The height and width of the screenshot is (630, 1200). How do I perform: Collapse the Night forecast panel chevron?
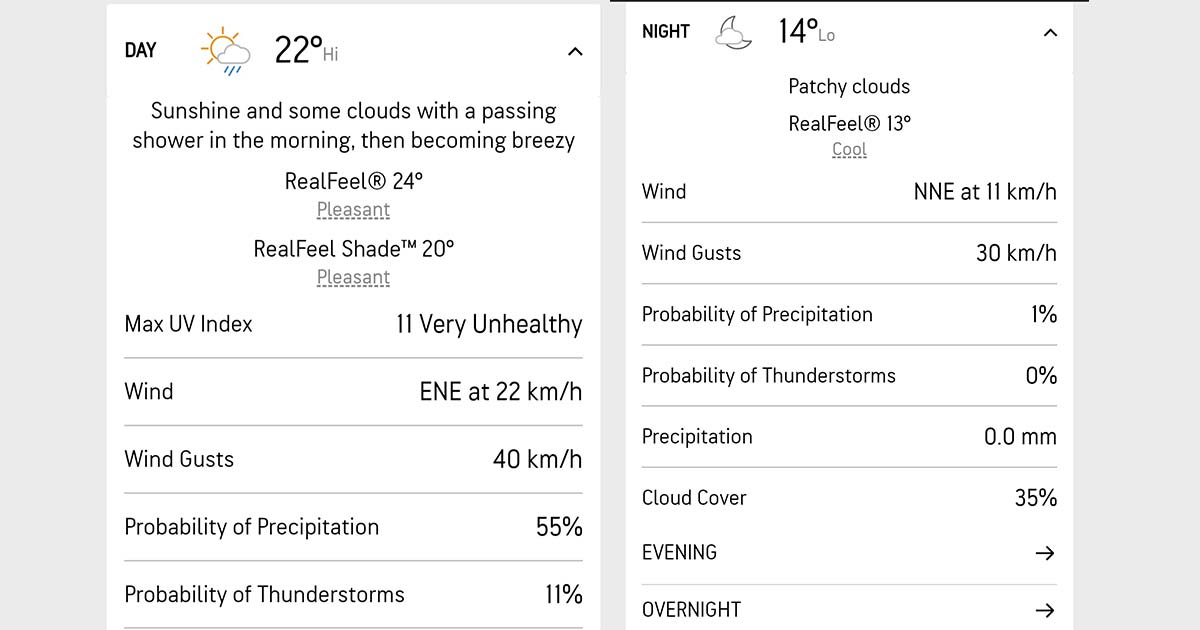[1050, 33]
